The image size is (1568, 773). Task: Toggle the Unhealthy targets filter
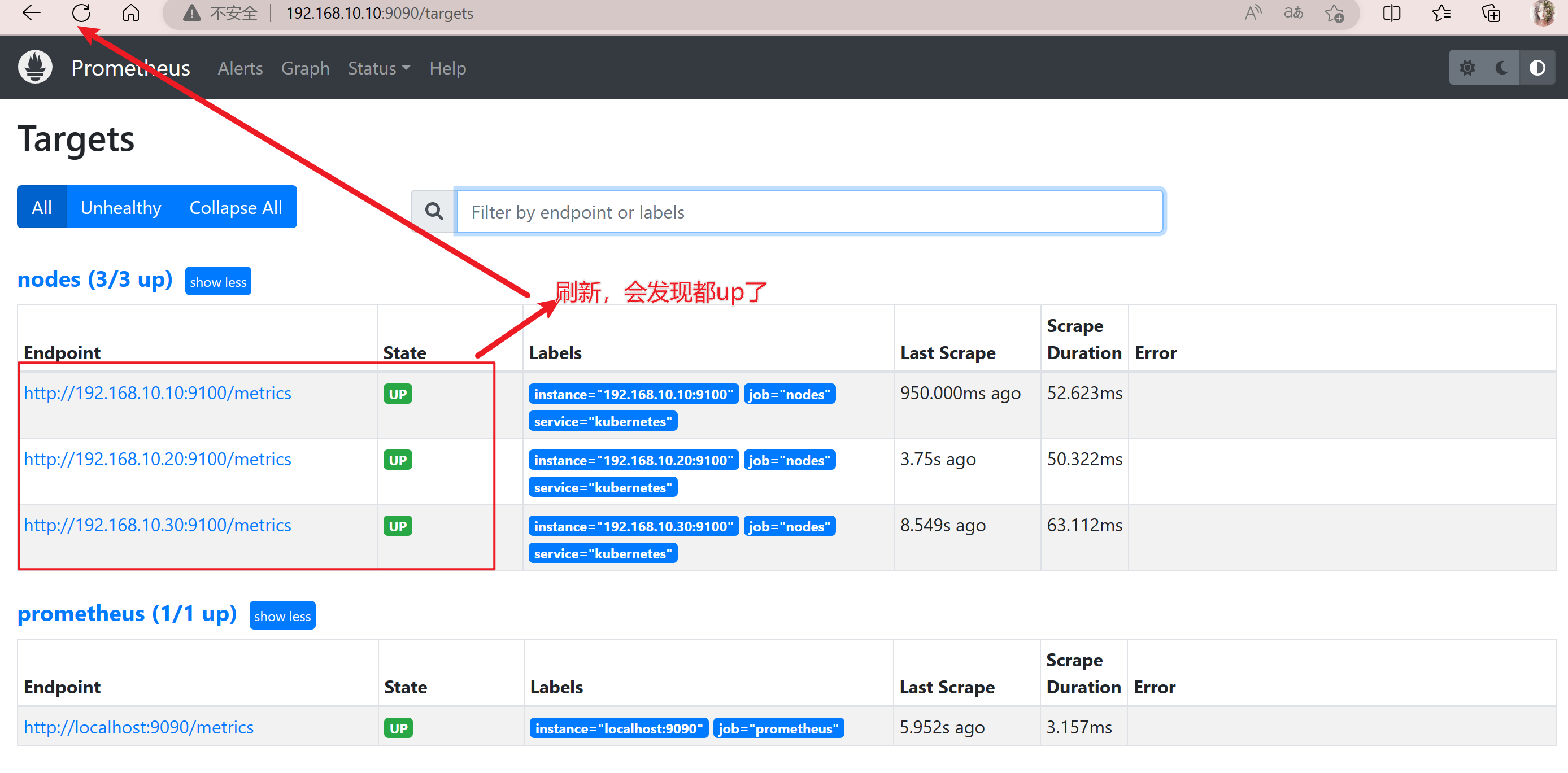tap(120, 207)
